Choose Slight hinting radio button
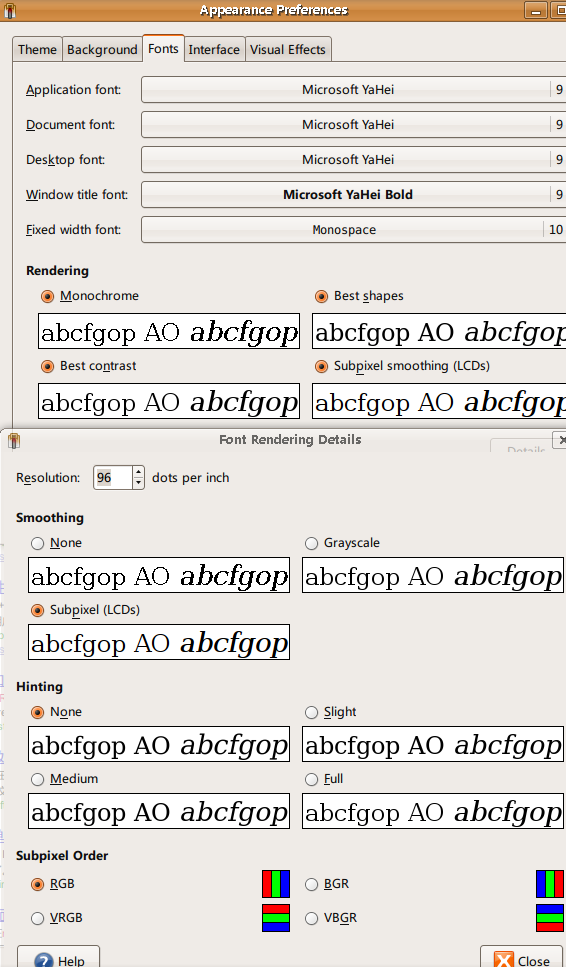 (311, 712)
